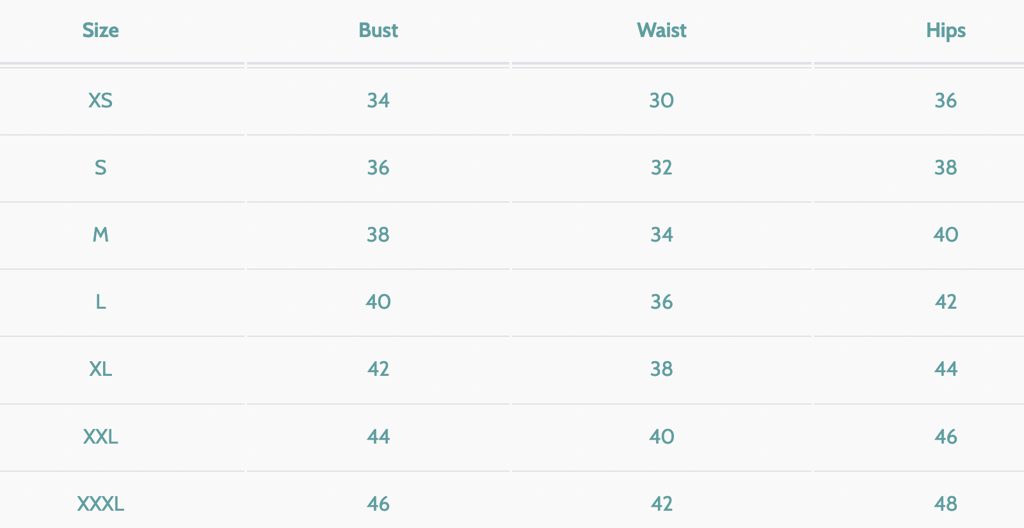Click the Size column header

100,30
